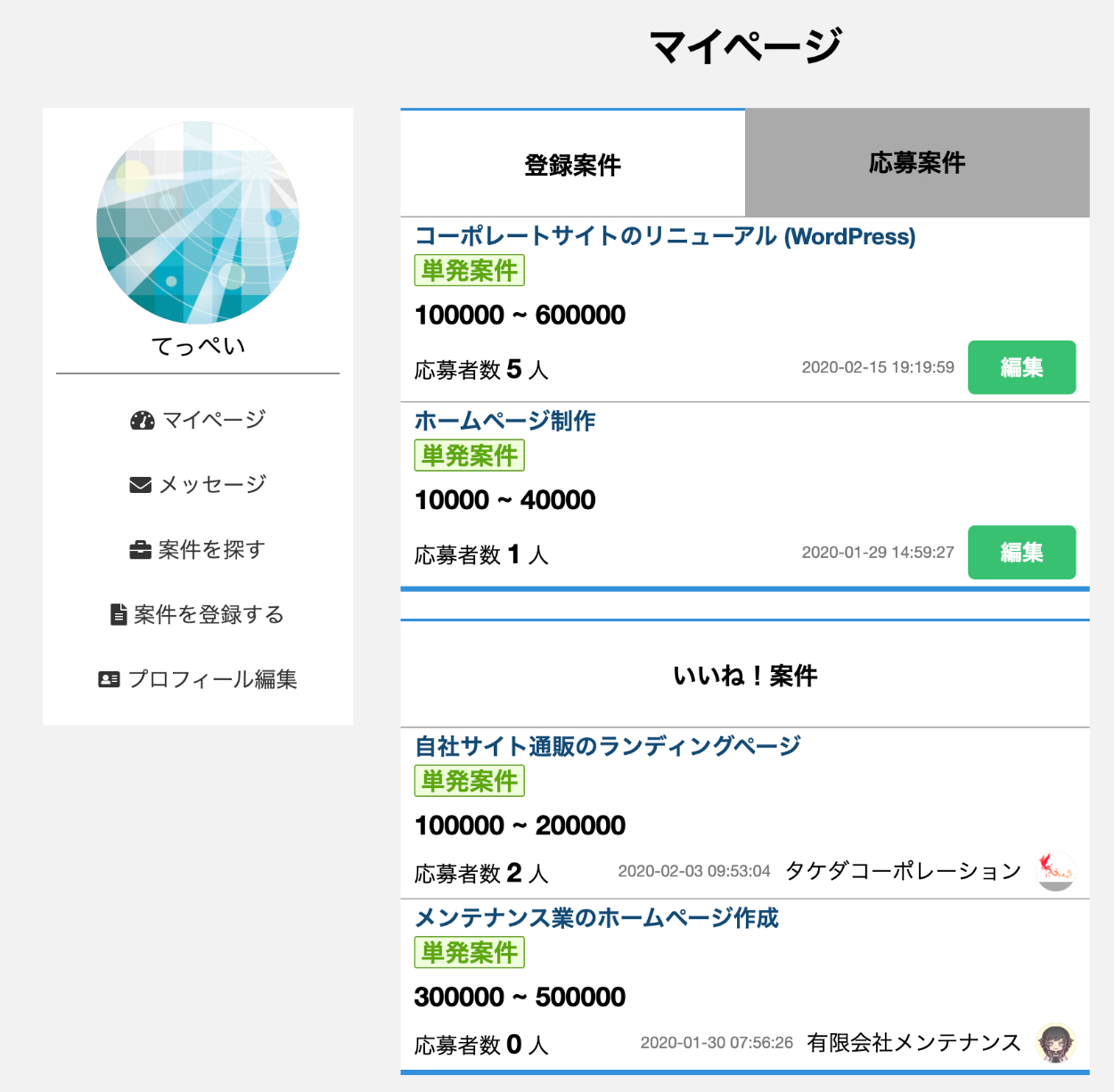
Task: Switch to the 応募案件 tab
Action: tap(917, 163)
